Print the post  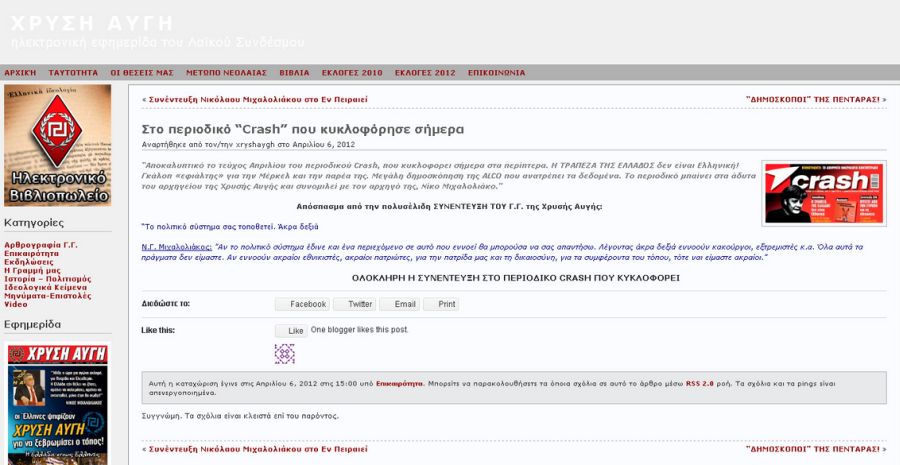pyautogui.click(x=441, y=304)
